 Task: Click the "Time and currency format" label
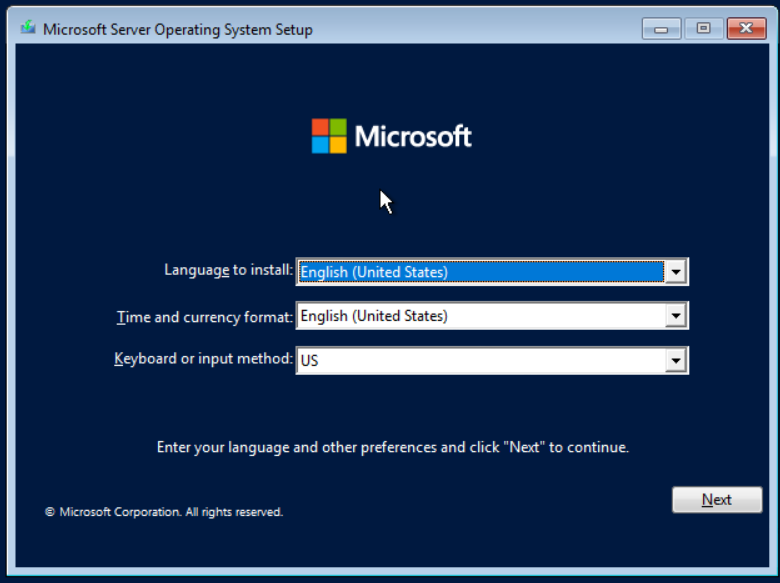205,317
